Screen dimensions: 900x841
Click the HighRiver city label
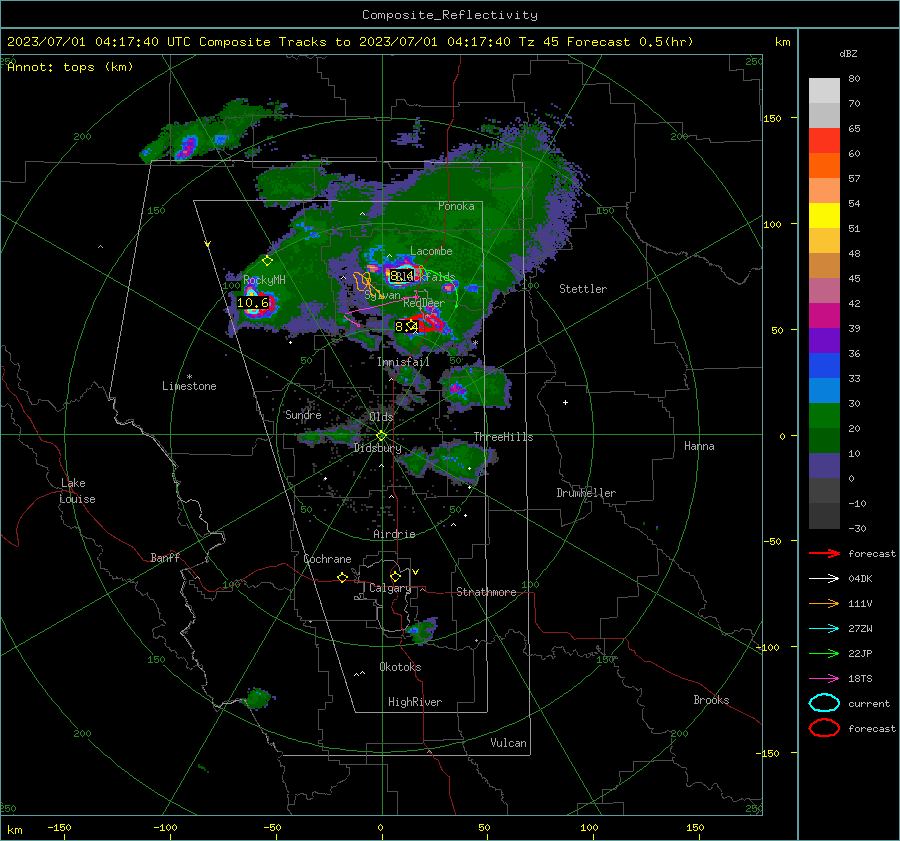point(415,702)
